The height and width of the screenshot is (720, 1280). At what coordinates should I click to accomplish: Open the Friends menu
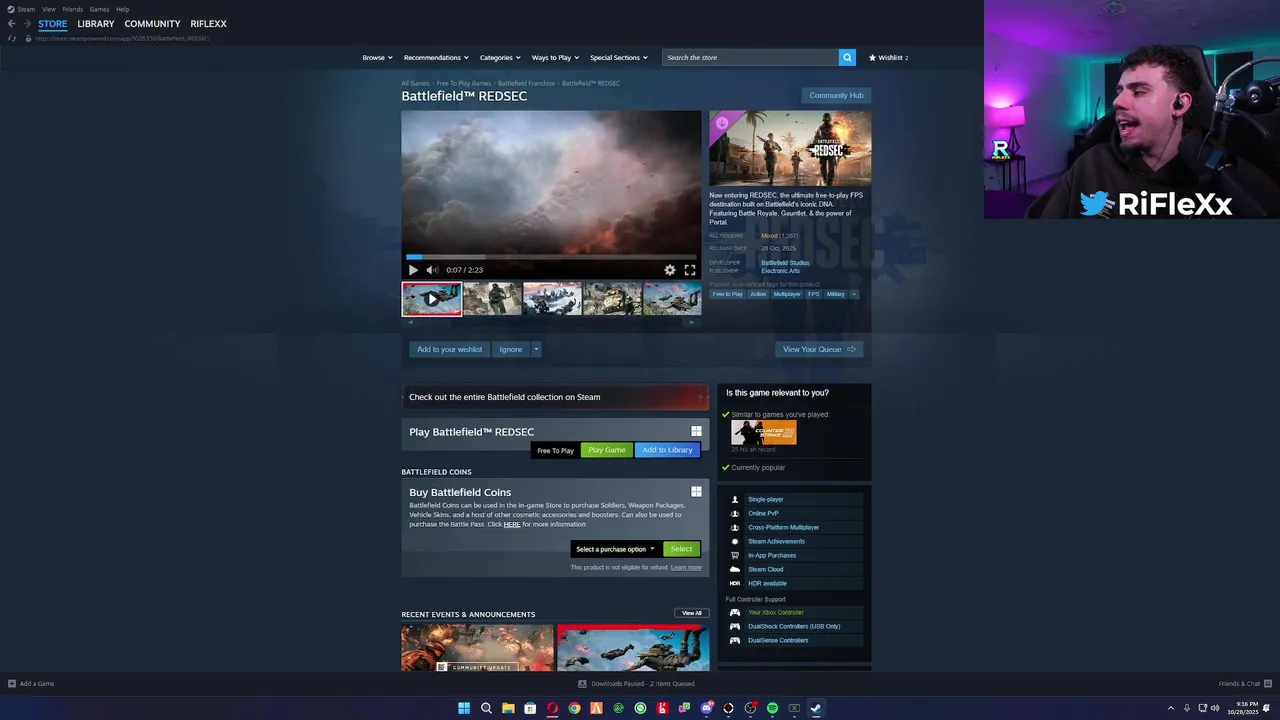coord(73,9)
